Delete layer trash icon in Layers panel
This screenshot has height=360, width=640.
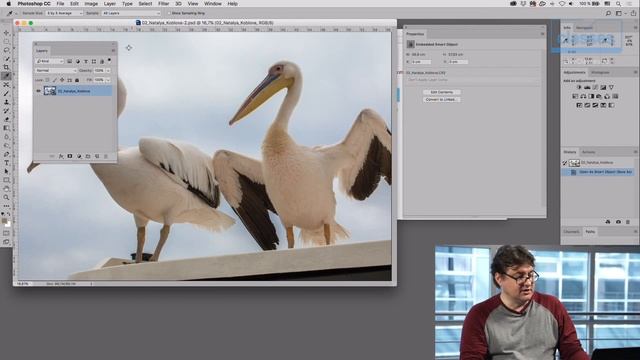(106, 156)
